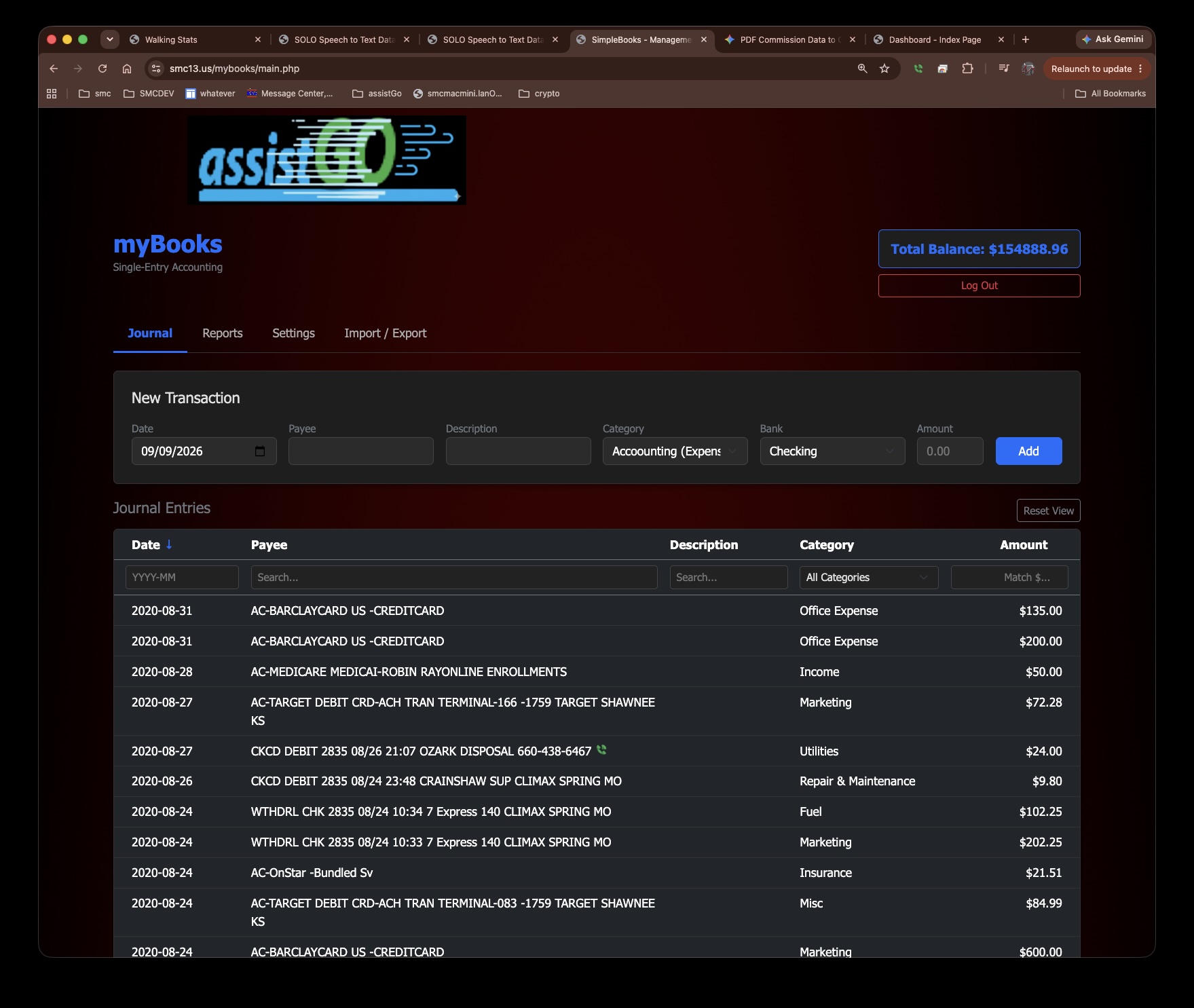Open the apps grid icon in bookmarks bar

[x=52, y=94]
